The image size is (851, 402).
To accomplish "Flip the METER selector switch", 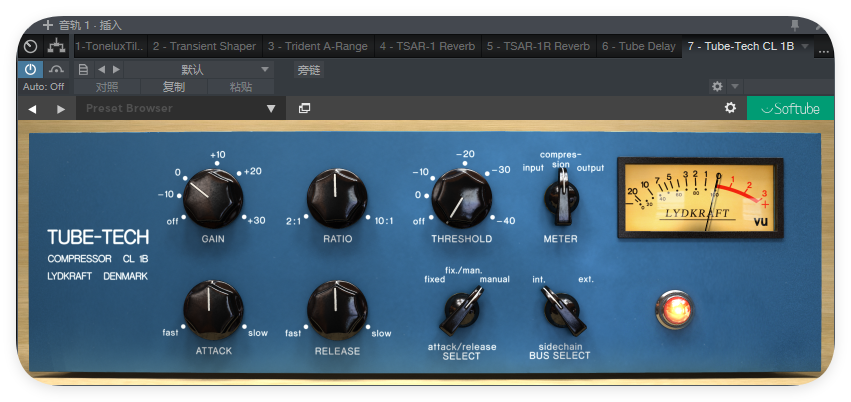I will pyautogui.click(x=562, y=196).
